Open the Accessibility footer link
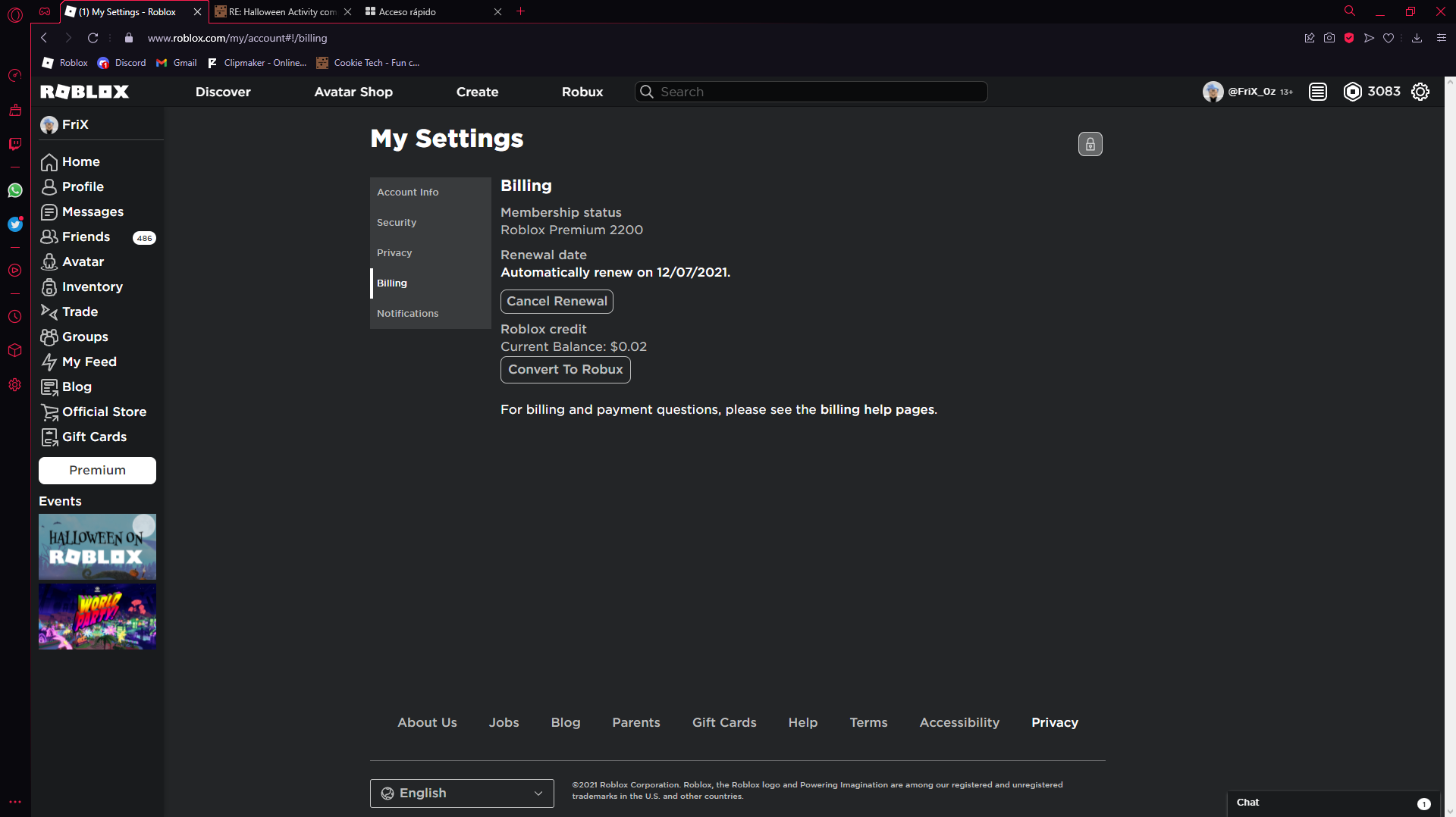The width and height of the screenshot is (1456, 817). click(959, 722)
